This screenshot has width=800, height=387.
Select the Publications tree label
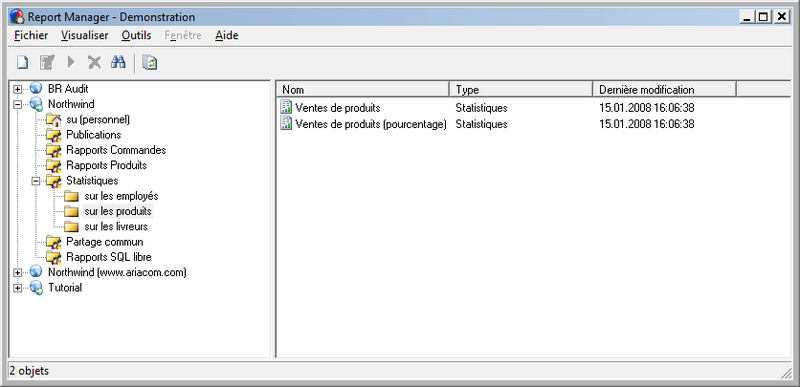[x=94, y=135]
